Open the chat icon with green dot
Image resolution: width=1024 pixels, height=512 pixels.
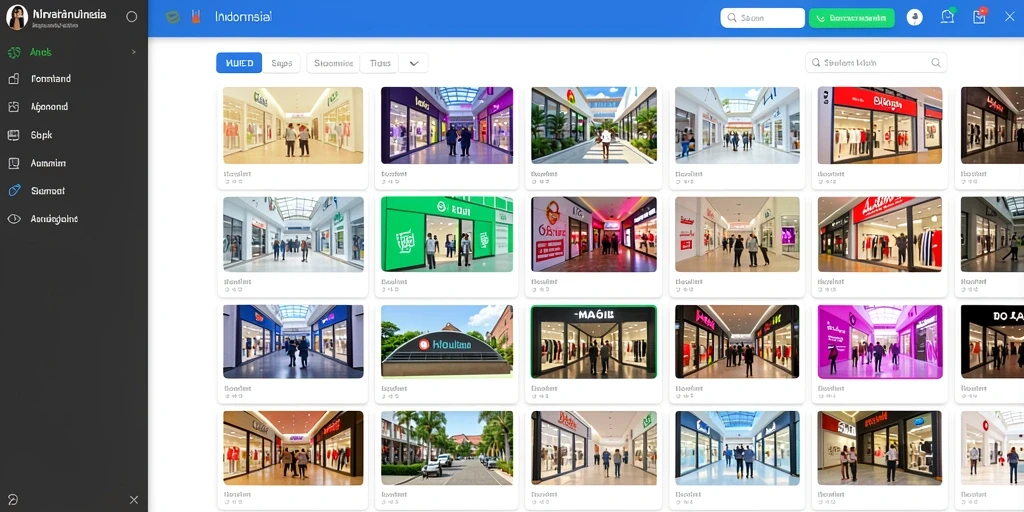coord(948,17)
